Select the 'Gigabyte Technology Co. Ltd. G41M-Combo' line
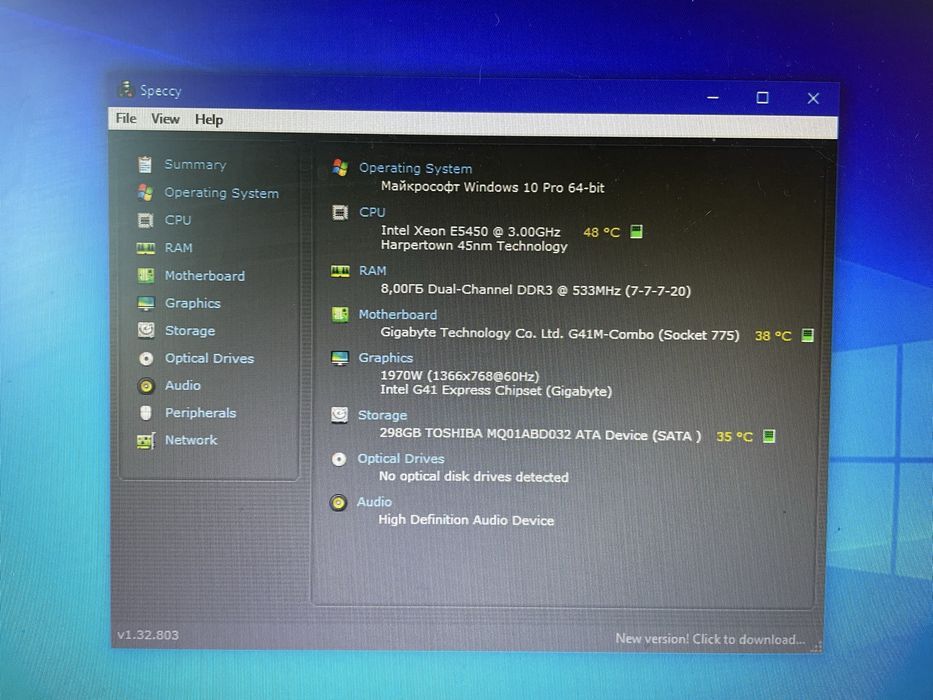The image size is (933, 700). tap(560, 333)
